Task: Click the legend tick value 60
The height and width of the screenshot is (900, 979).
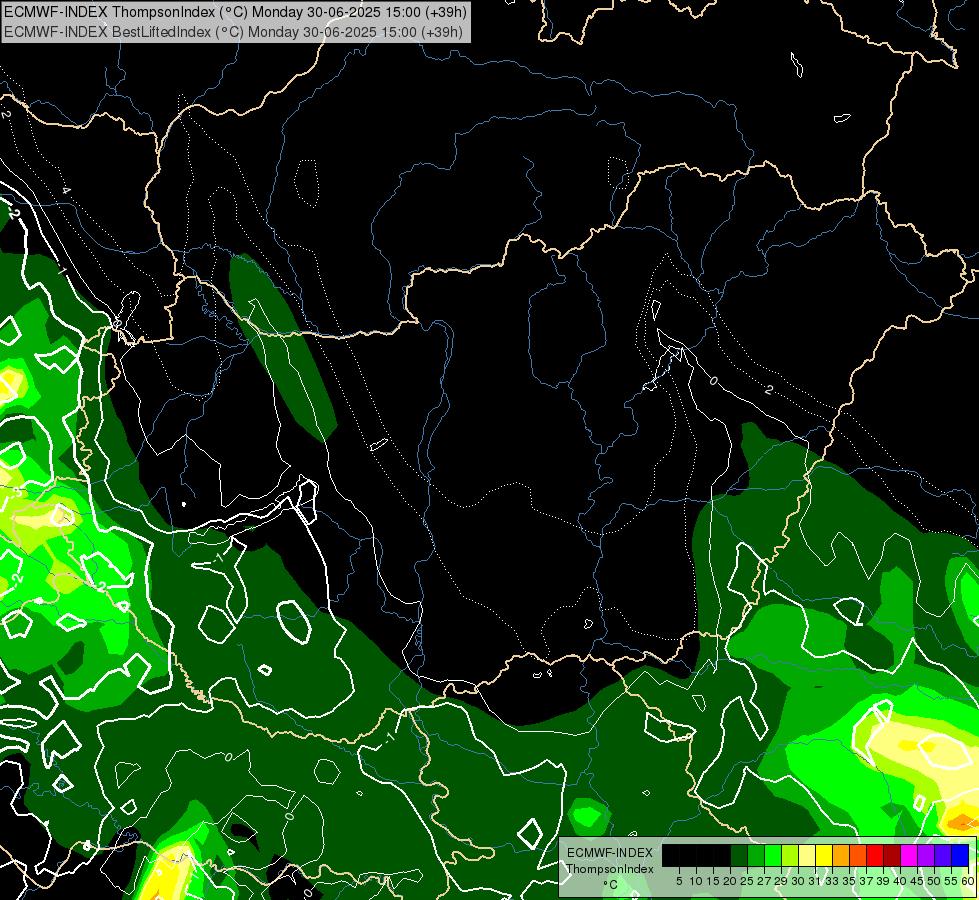Action: pyautogui.click(x=968, y=881)
